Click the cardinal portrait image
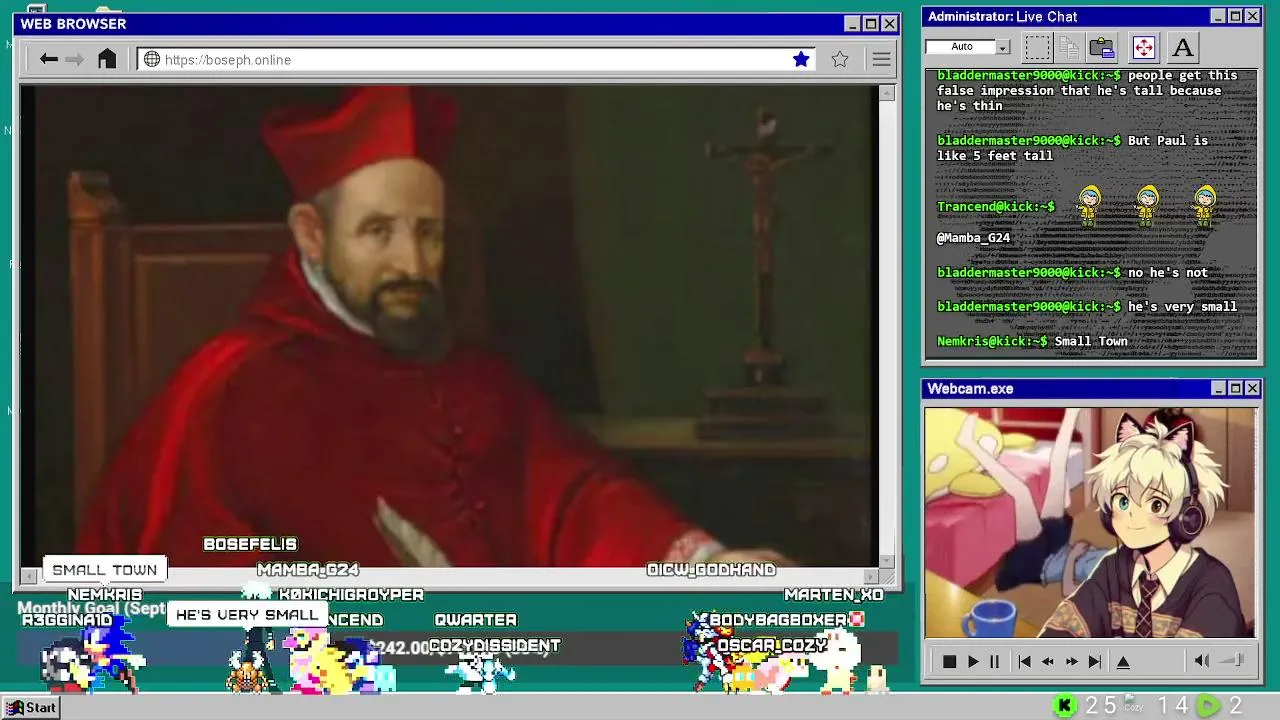Image resolution: width=1280 pixels, height=720 pixels. tap(449, 326)
